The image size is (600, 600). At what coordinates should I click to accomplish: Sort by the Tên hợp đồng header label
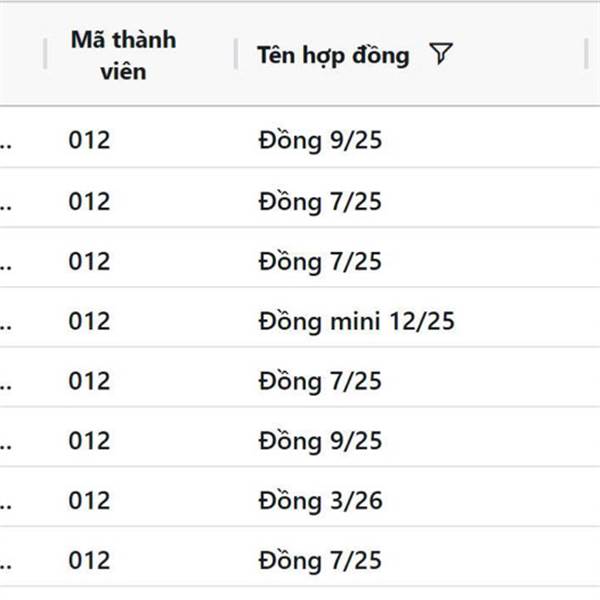point(333,55)
